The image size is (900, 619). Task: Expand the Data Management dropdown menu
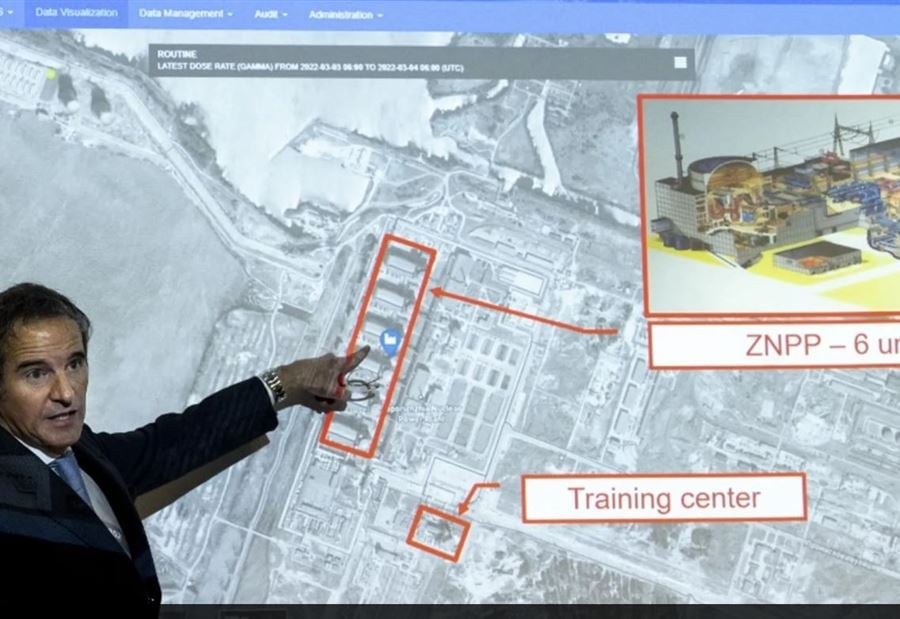(185, 14)
